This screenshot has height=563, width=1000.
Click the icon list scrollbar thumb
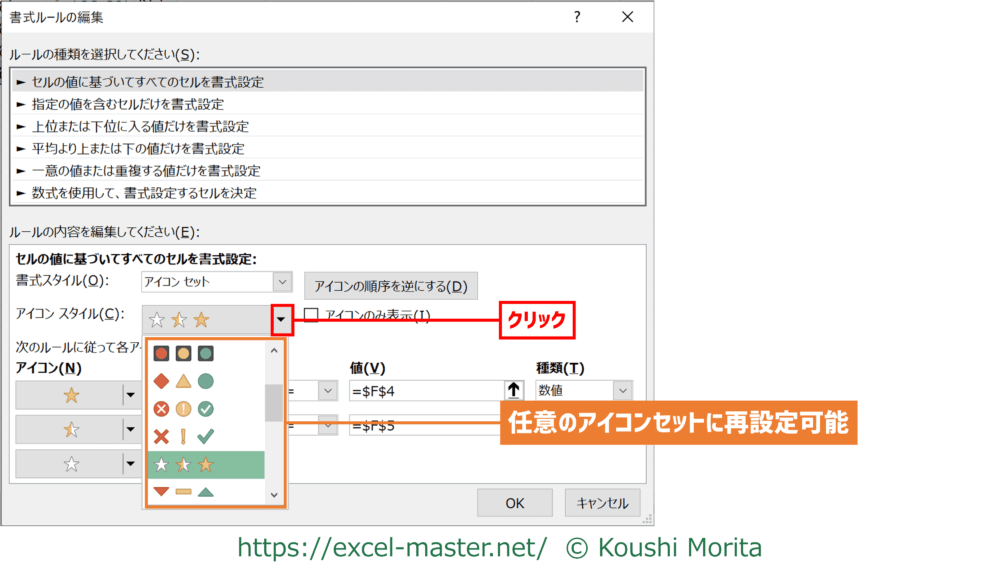coord(273,403)
